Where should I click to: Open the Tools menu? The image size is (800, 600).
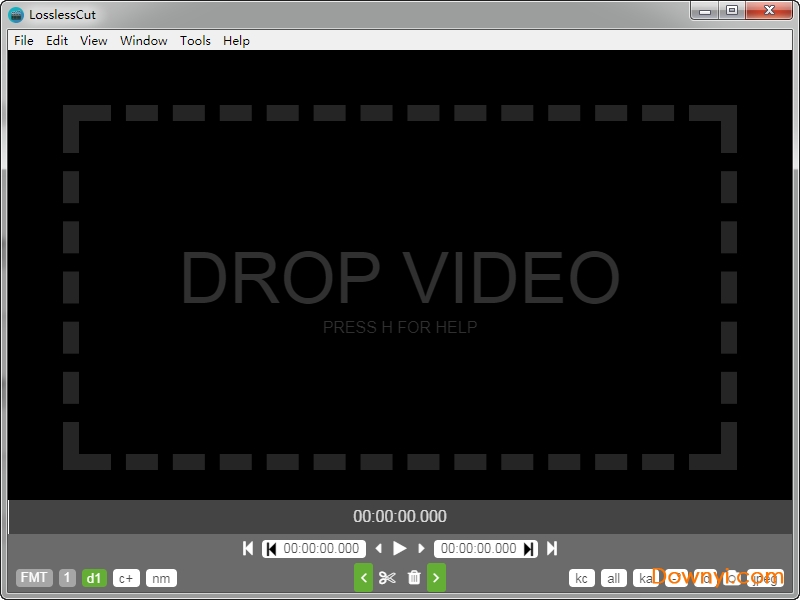pos(195,41)
